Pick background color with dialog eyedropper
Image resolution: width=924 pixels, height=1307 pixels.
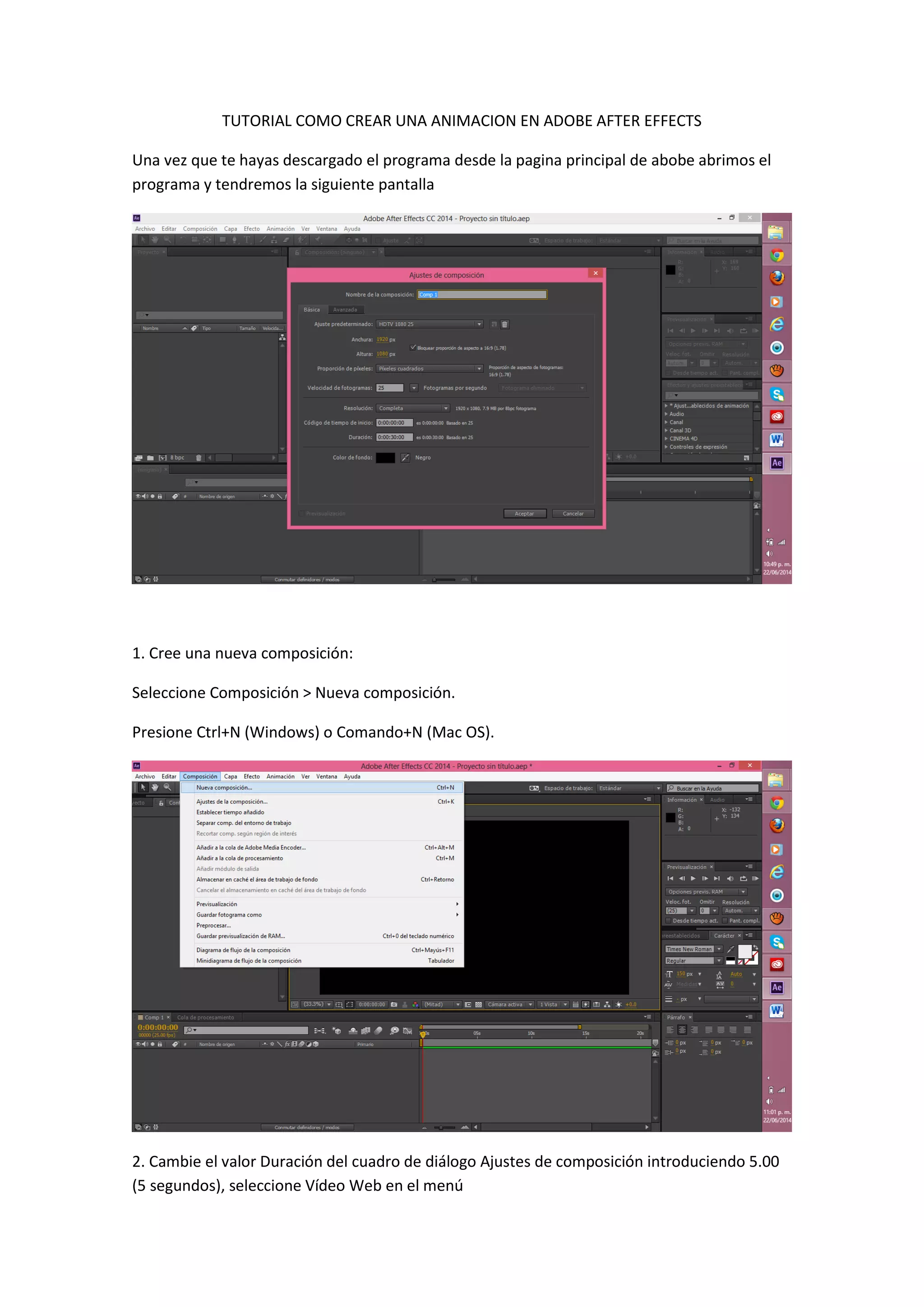point(405,458)
